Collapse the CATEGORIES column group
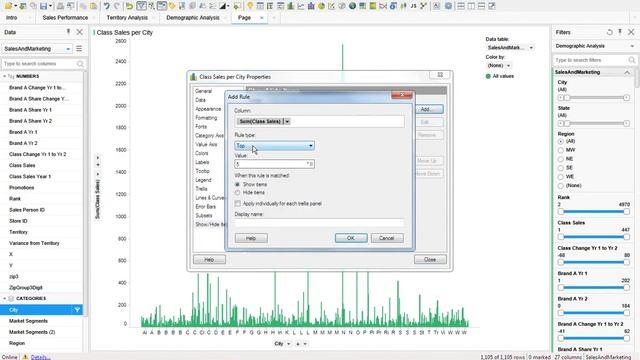Image resolution: width=640 pixels, height=360 pixels. pyautogui.click(x=4, y=299)
